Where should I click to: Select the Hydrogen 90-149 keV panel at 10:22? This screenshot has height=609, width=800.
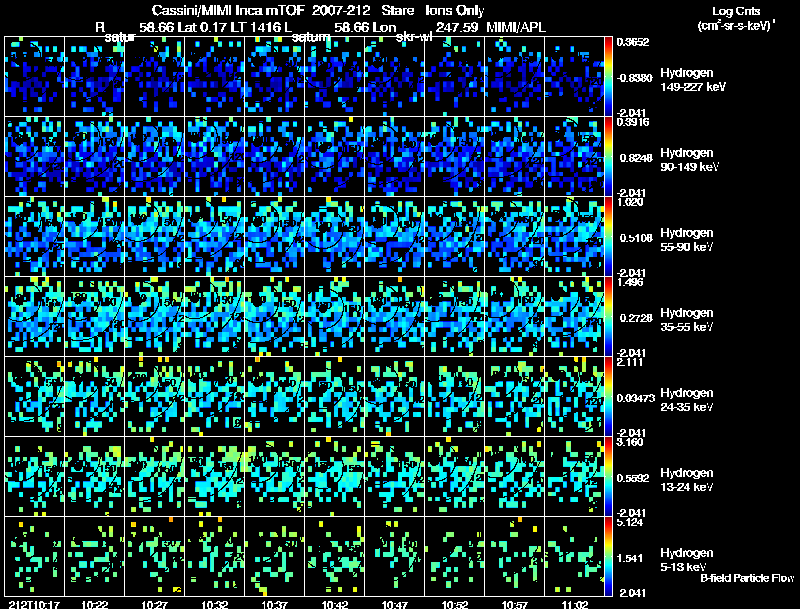[x=95, y=157]
